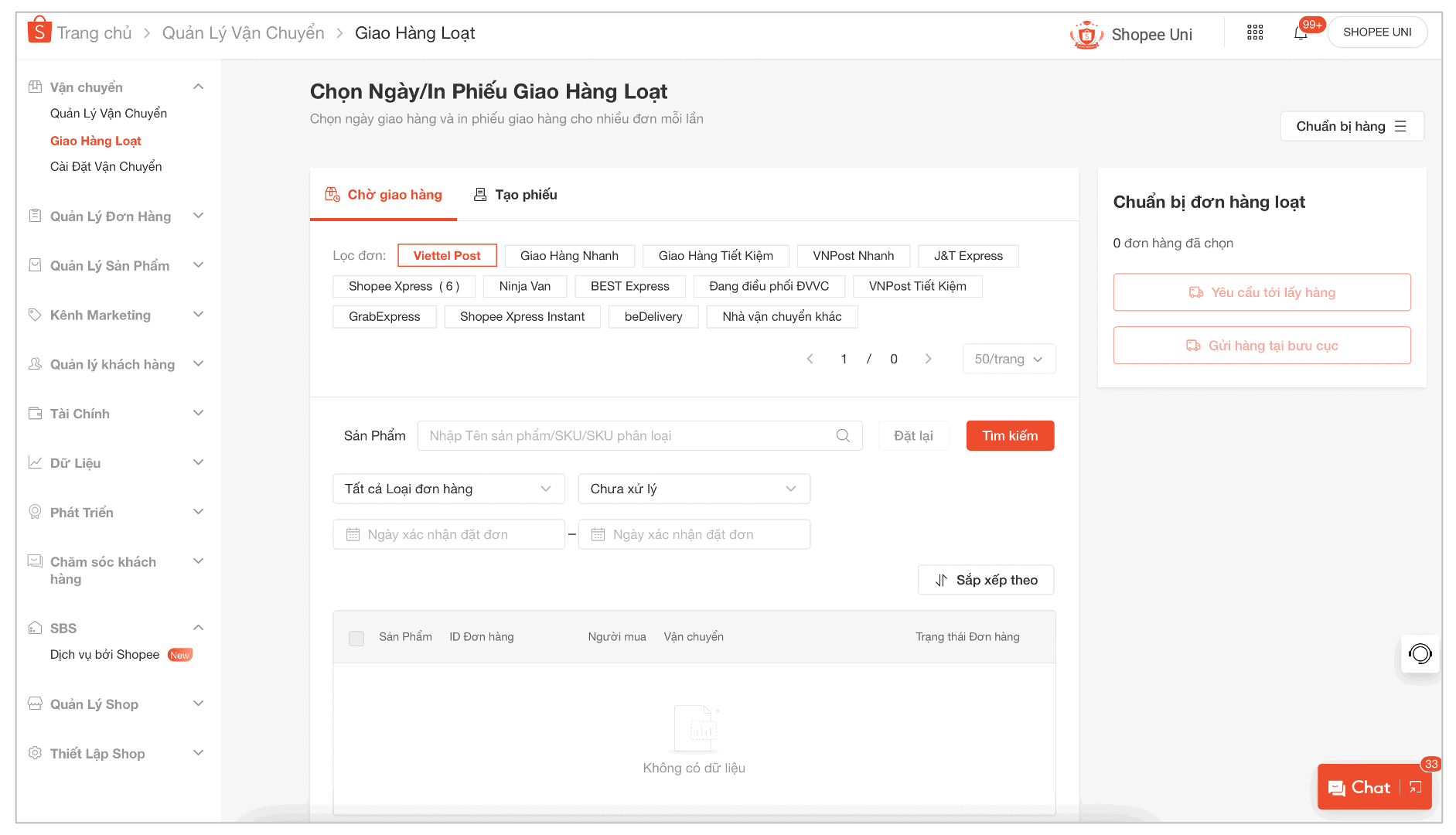Check the select-all checkbox in the order table

click(356, 637)
